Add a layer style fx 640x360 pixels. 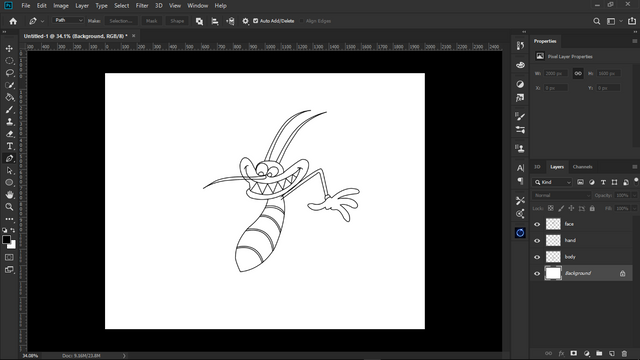[x=561, y=353]
